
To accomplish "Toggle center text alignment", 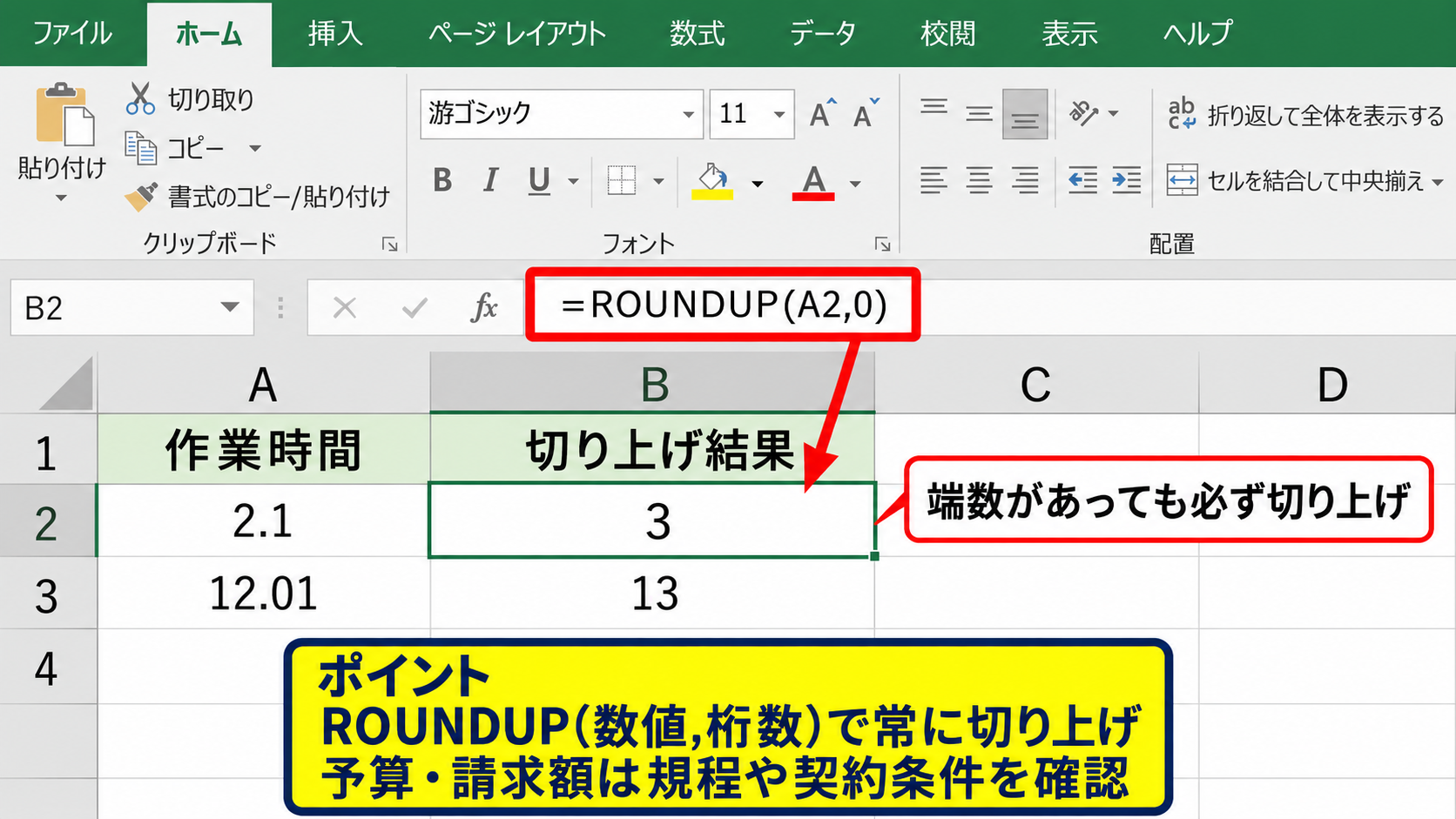I will pyautogui.click(x=979, y=181).
